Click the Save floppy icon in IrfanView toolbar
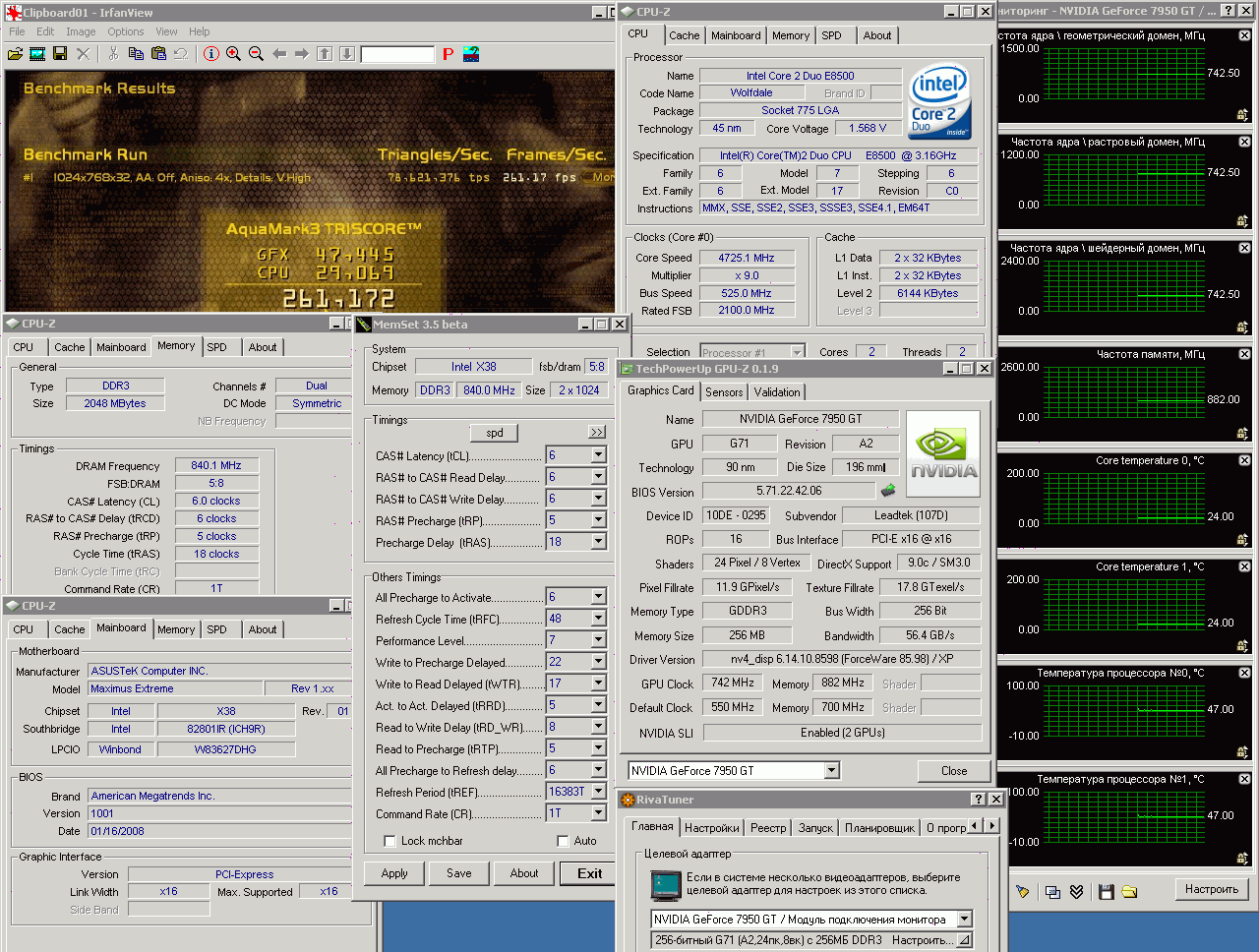 click(60, 54)
